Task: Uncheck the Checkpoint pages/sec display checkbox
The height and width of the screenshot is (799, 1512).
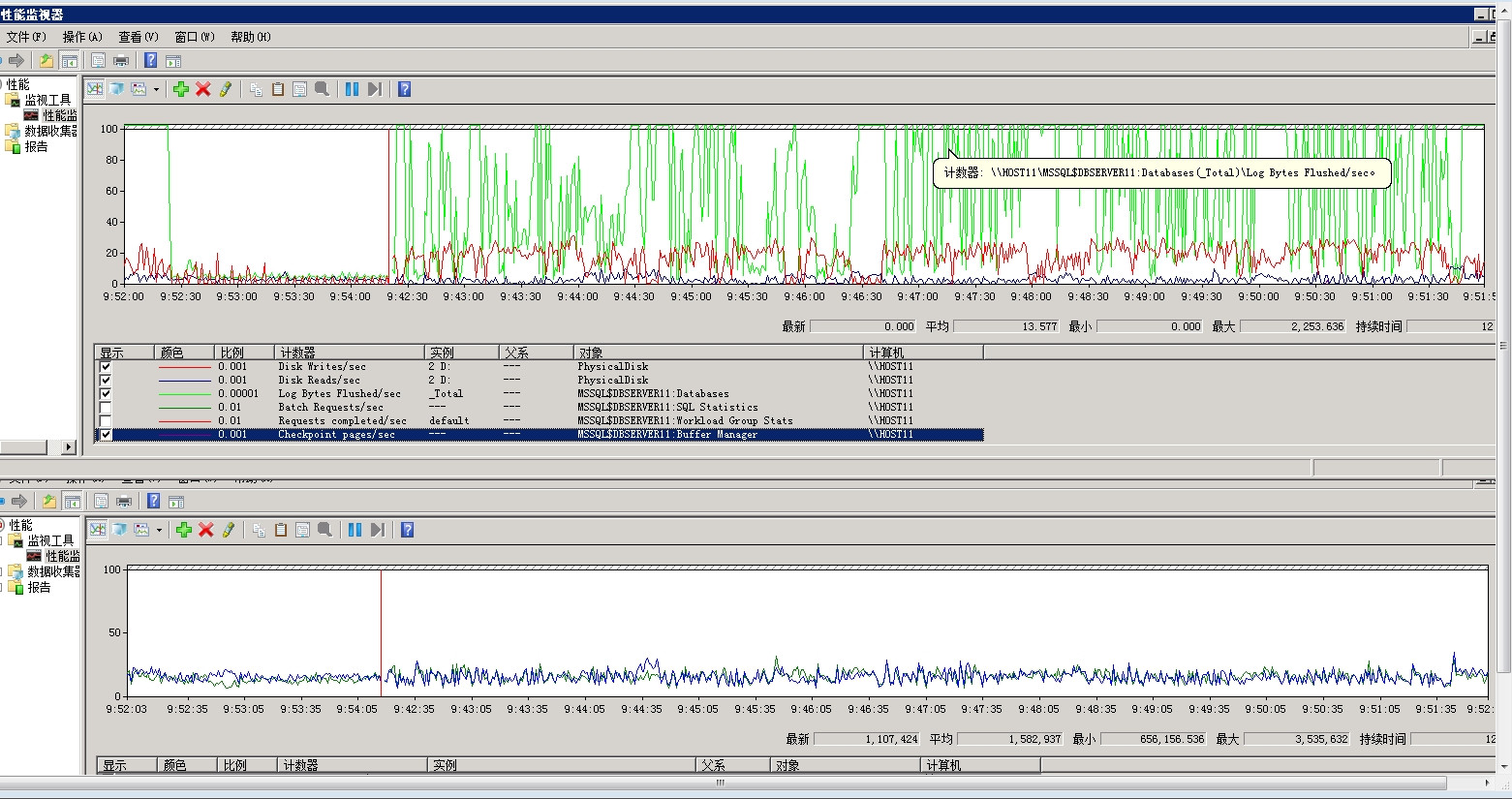Action: (x=106, y=435)
